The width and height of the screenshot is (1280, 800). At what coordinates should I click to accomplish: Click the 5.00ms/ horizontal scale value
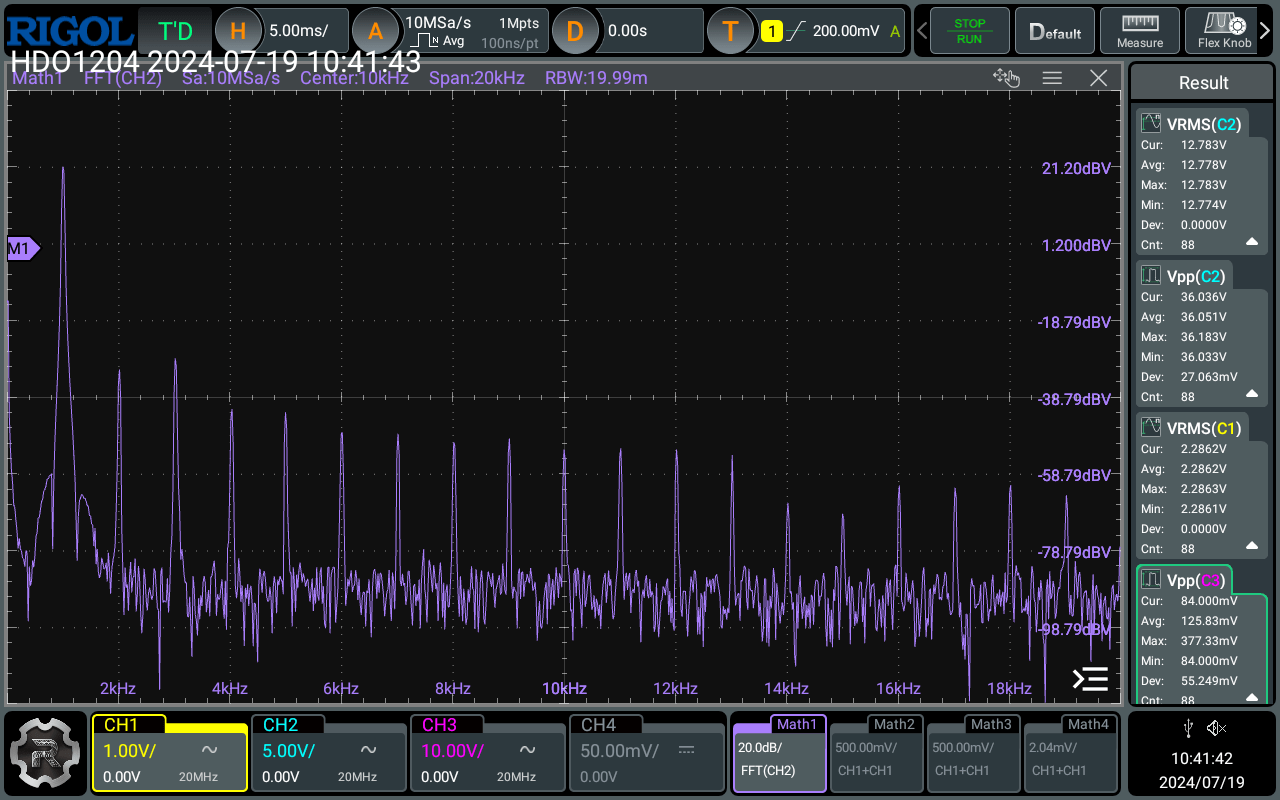[299, 31]
